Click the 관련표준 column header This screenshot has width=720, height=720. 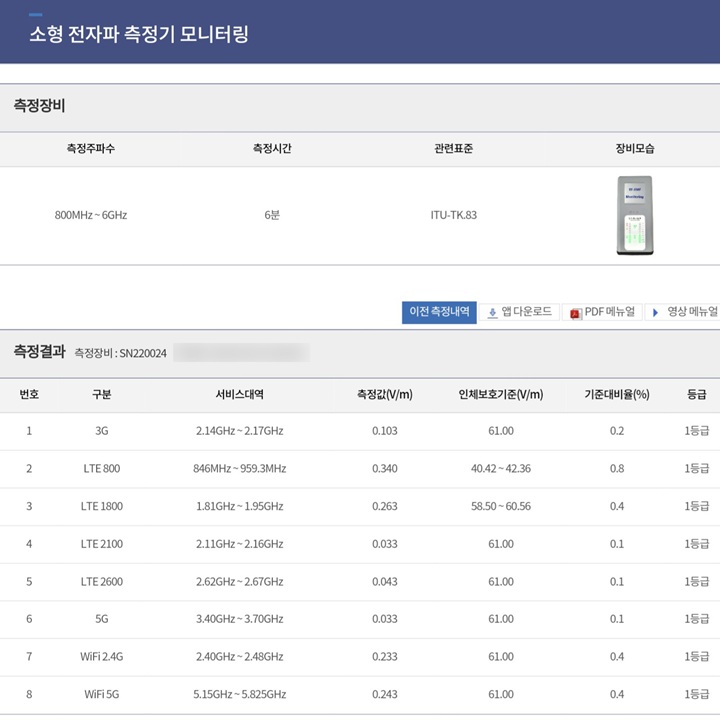453,148
